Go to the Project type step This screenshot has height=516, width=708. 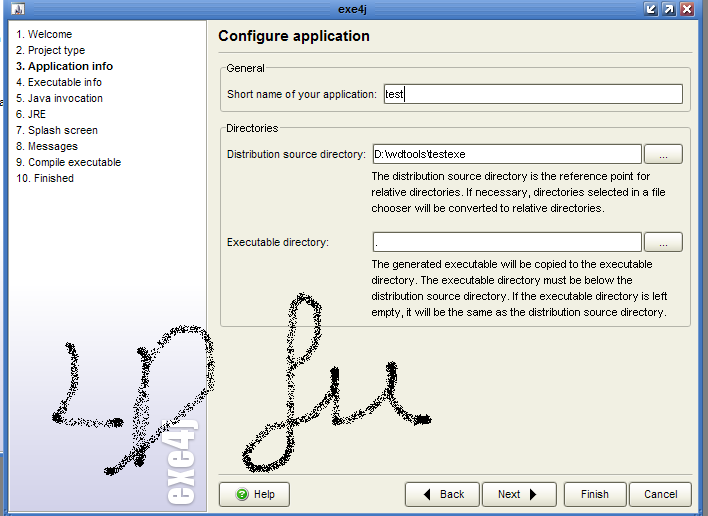point(50,50)
